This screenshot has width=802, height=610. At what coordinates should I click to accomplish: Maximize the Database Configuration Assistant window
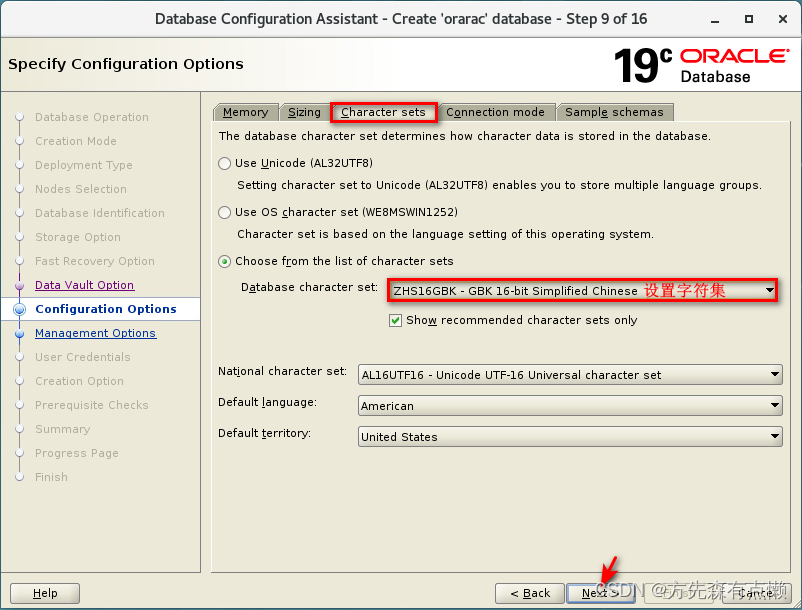749,19
